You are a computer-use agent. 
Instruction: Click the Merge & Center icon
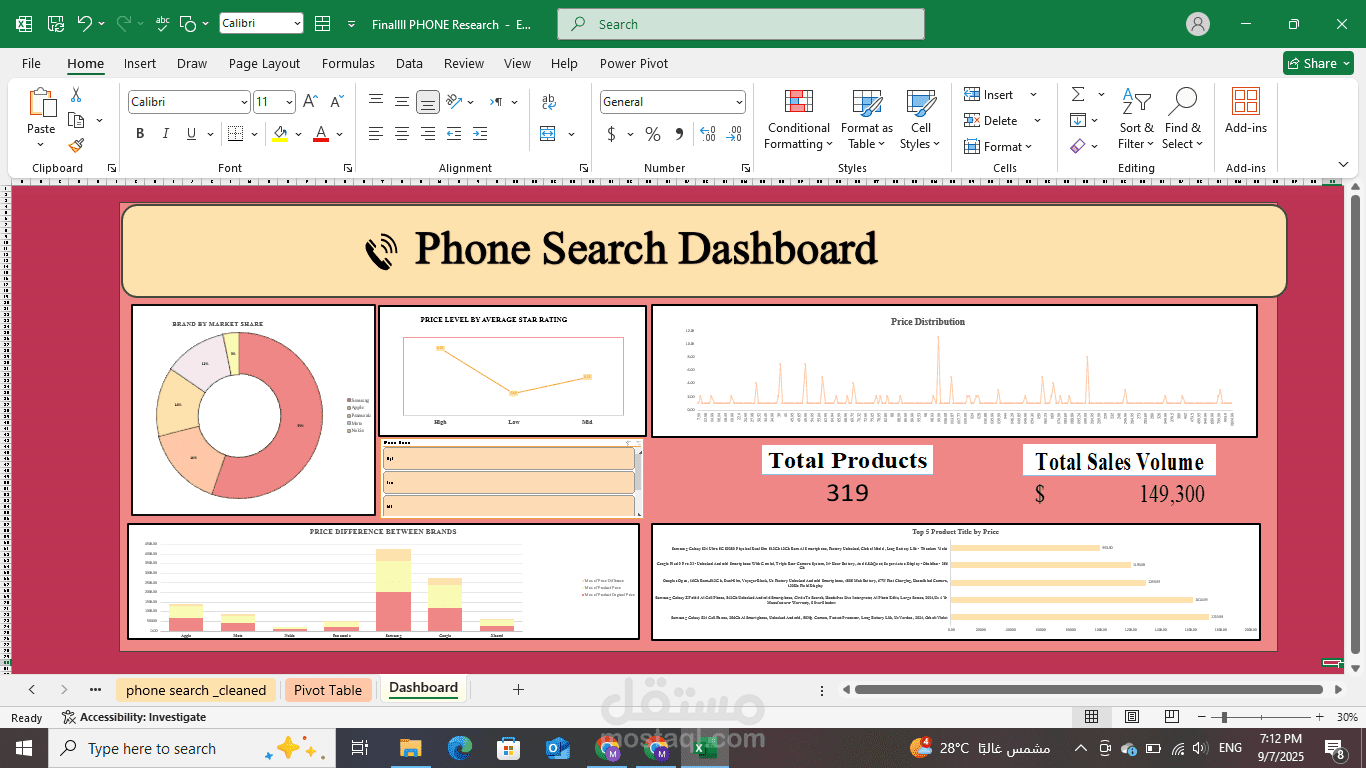[548, 134]
